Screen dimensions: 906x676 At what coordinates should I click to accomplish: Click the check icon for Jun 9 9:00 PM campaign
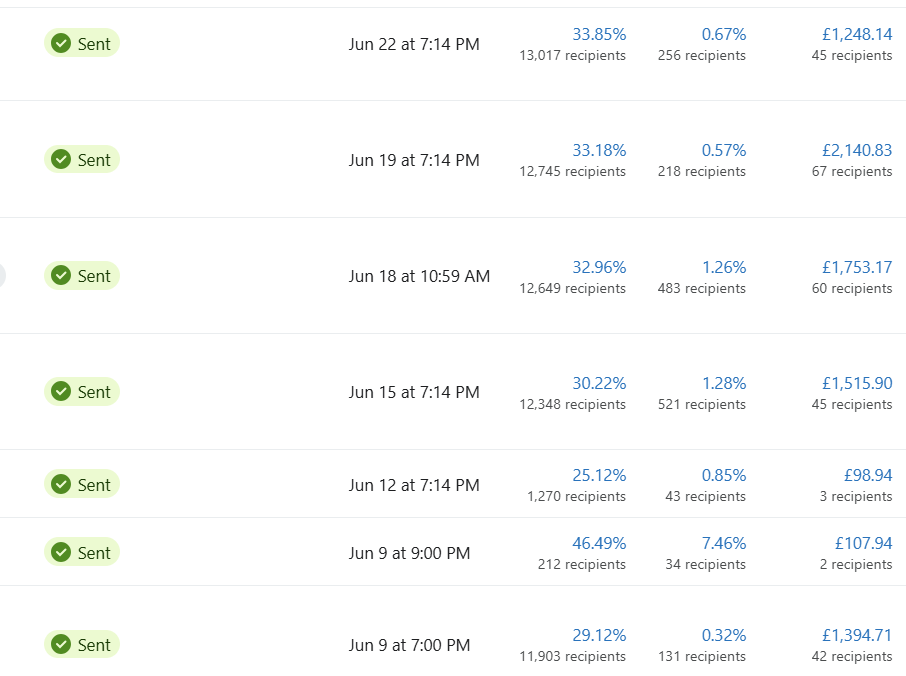point(61,553)
